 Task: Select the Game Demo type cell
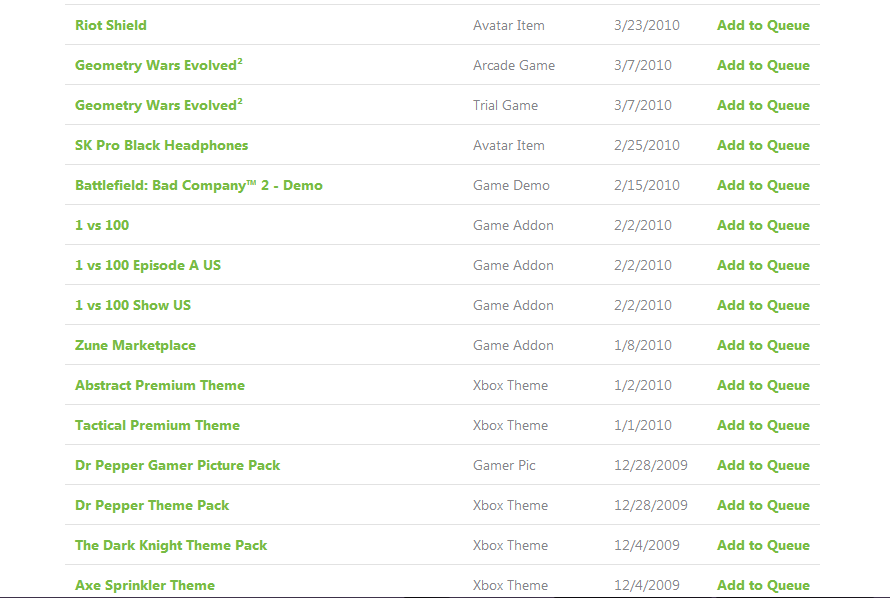pyautogui.click(x=511, y=186)
